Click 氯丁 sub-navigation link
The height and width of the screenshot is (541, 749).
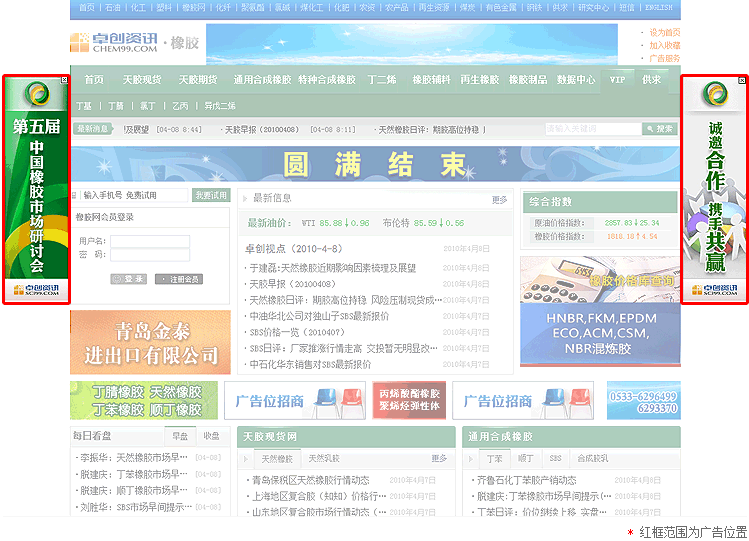point(148,106)
